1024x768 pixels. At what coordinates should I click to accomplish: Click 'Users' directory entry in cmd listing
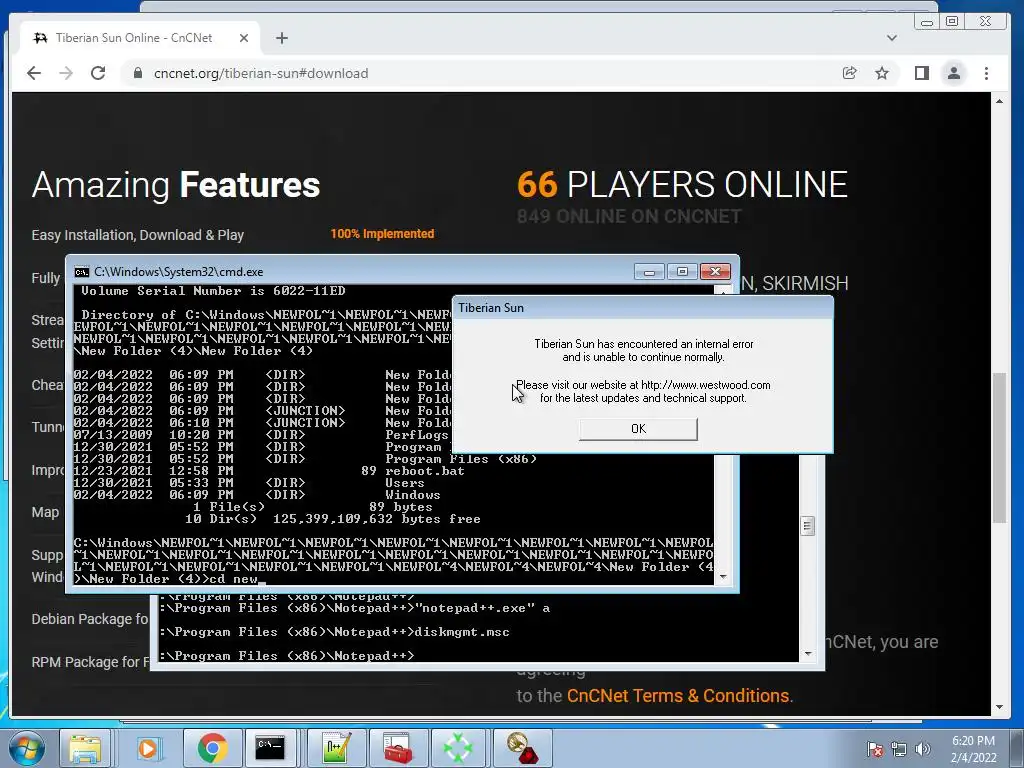click(404, 483)
